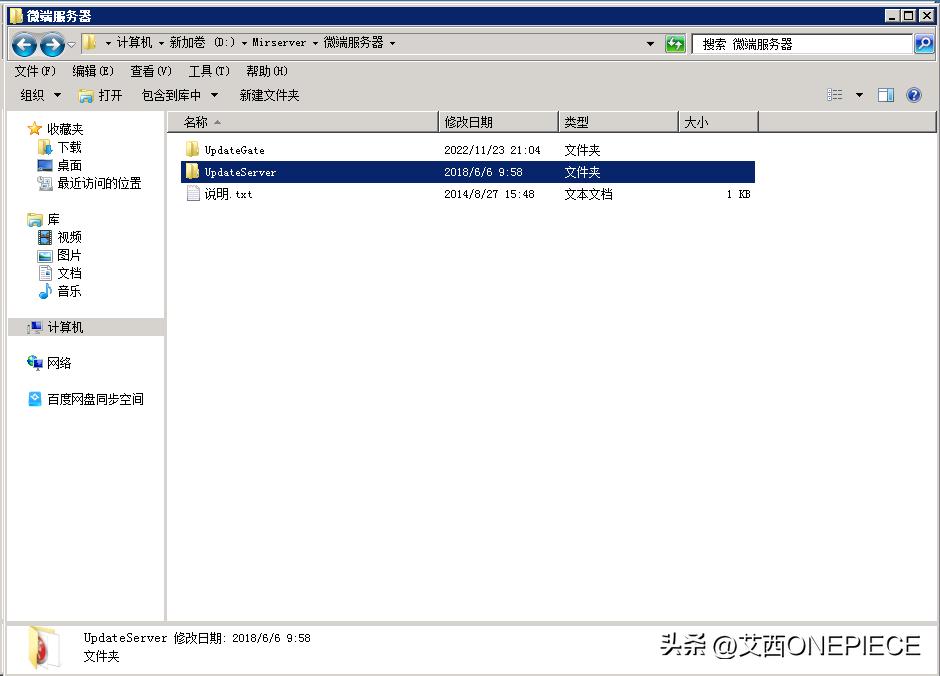Click 打开 to open UpdateServer
This screenshot has width=940, height=676.
(110, 95)
